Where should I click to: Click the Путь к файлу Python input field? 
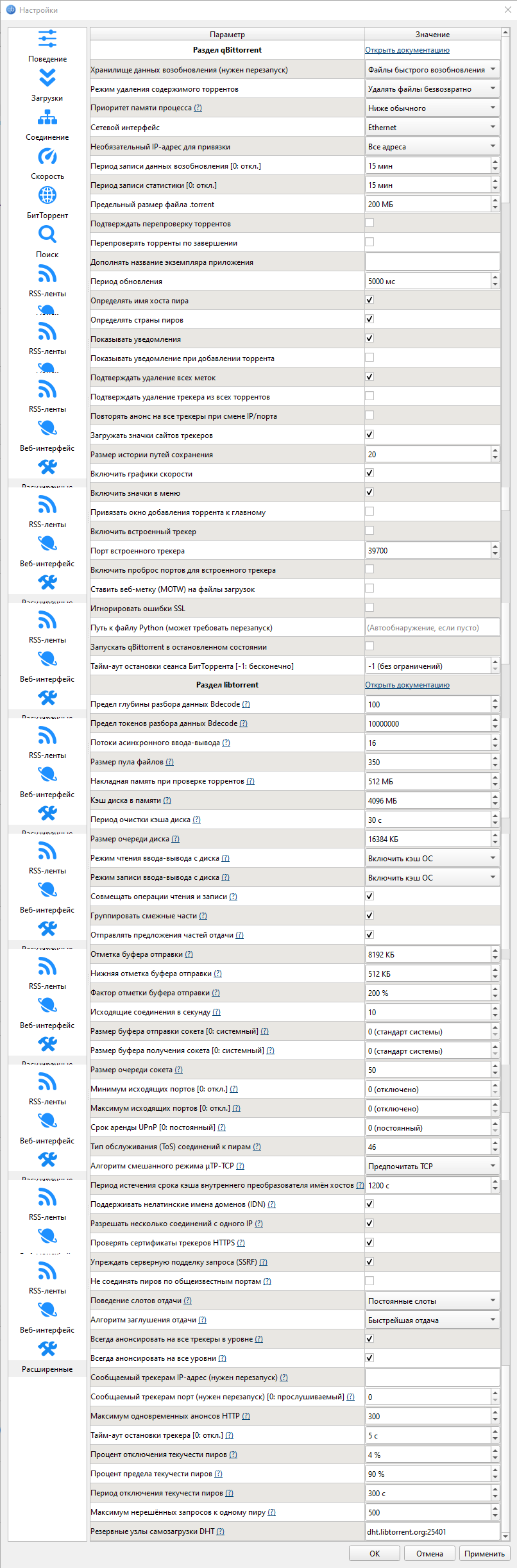432,628
